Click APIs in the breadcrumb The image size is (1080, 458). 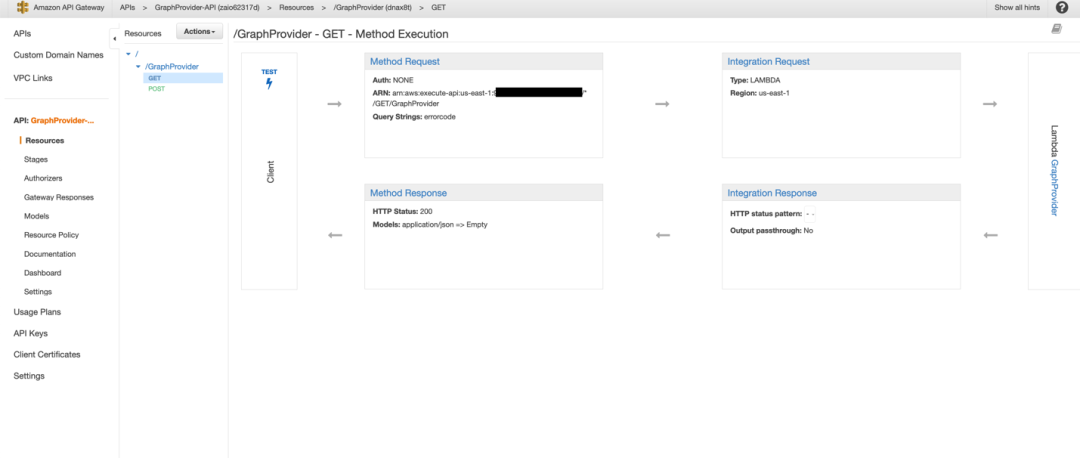(127, 8)
